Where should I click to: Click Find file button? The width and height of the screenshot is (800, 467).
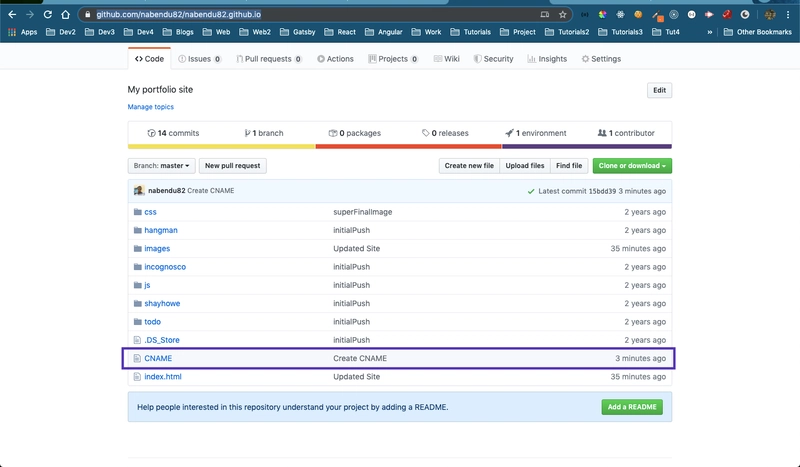[569, 166]
